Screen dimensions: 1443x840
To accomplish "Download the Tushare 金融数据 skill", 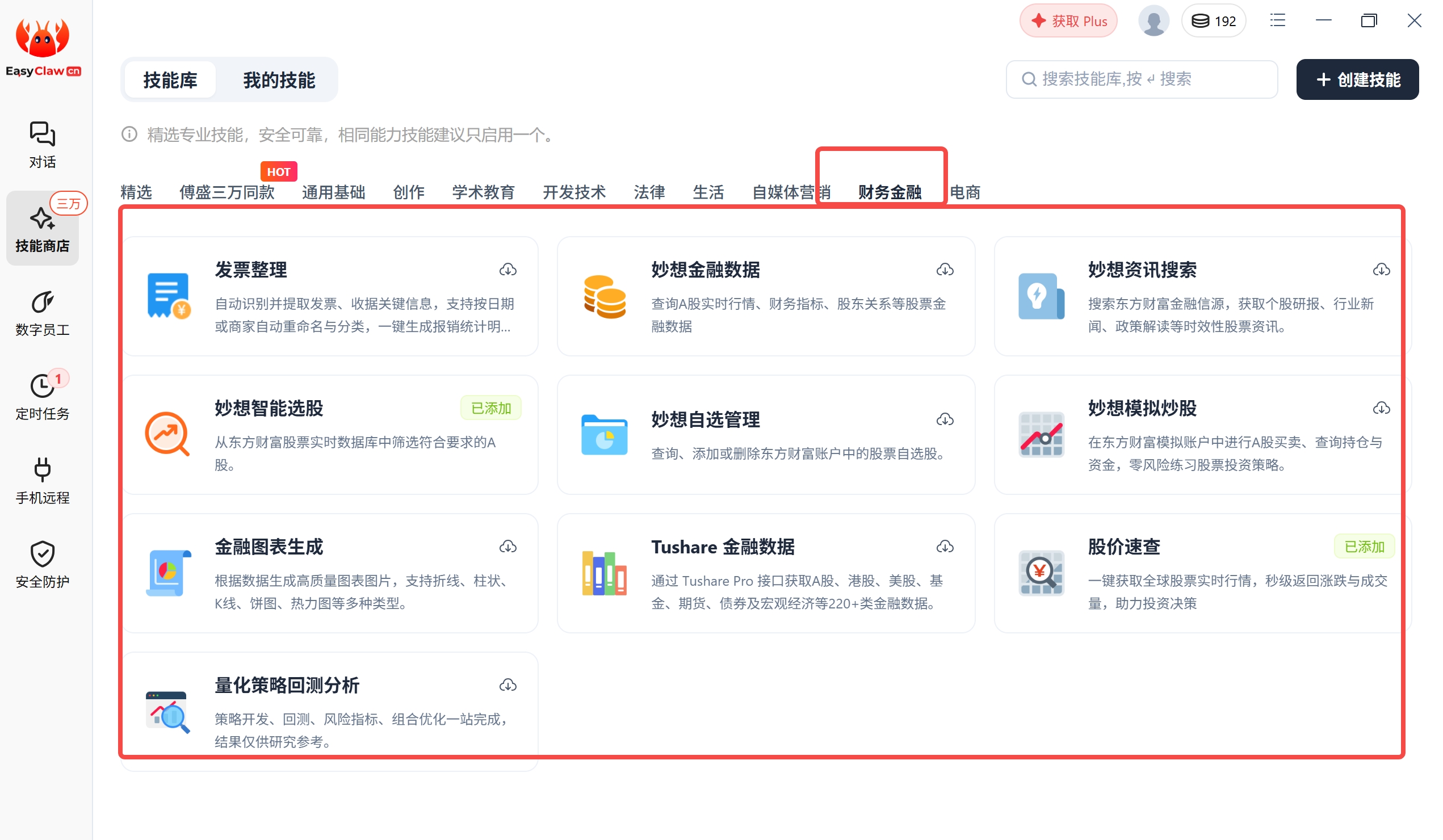I will (x=945, y=547).
